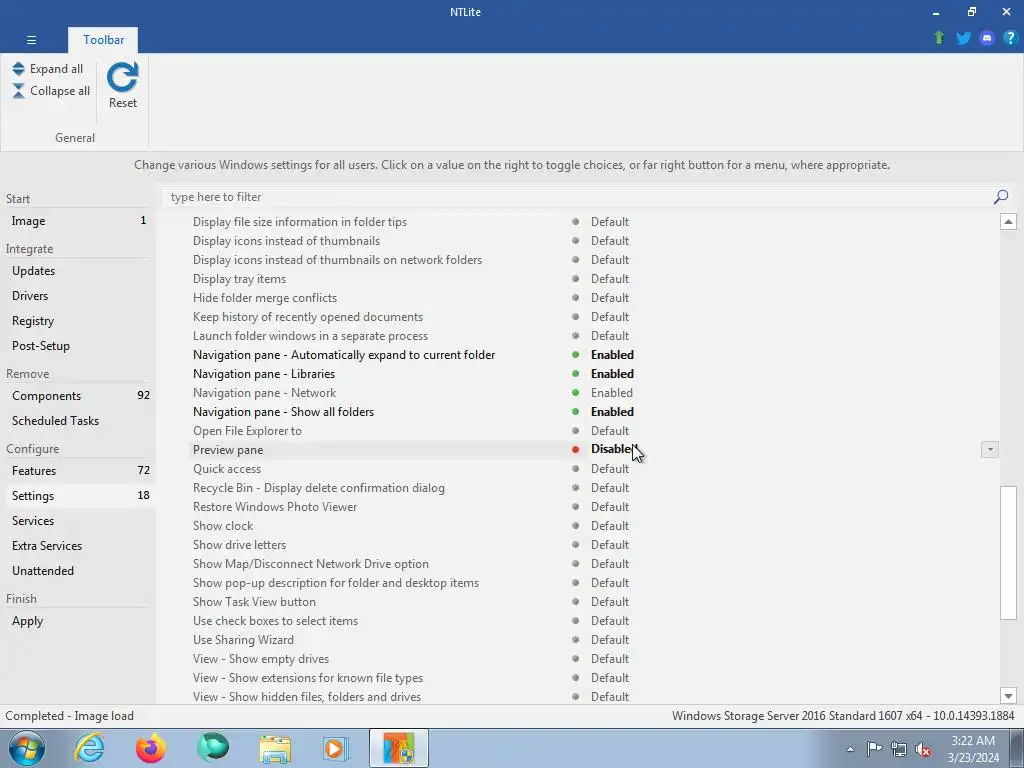Toggle Show clock Default value
This screenshot has height=768, width=1024.
pyautogui.click(x=609, y=526)
